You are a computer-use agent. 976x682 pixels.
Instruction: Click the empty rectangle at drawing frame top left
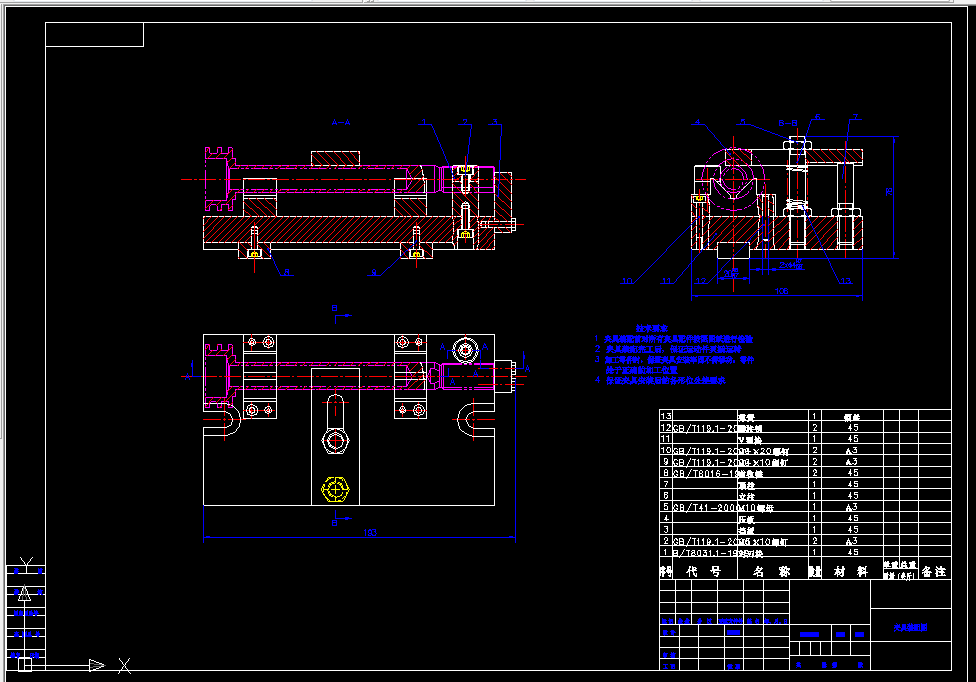tap(95, 35)
